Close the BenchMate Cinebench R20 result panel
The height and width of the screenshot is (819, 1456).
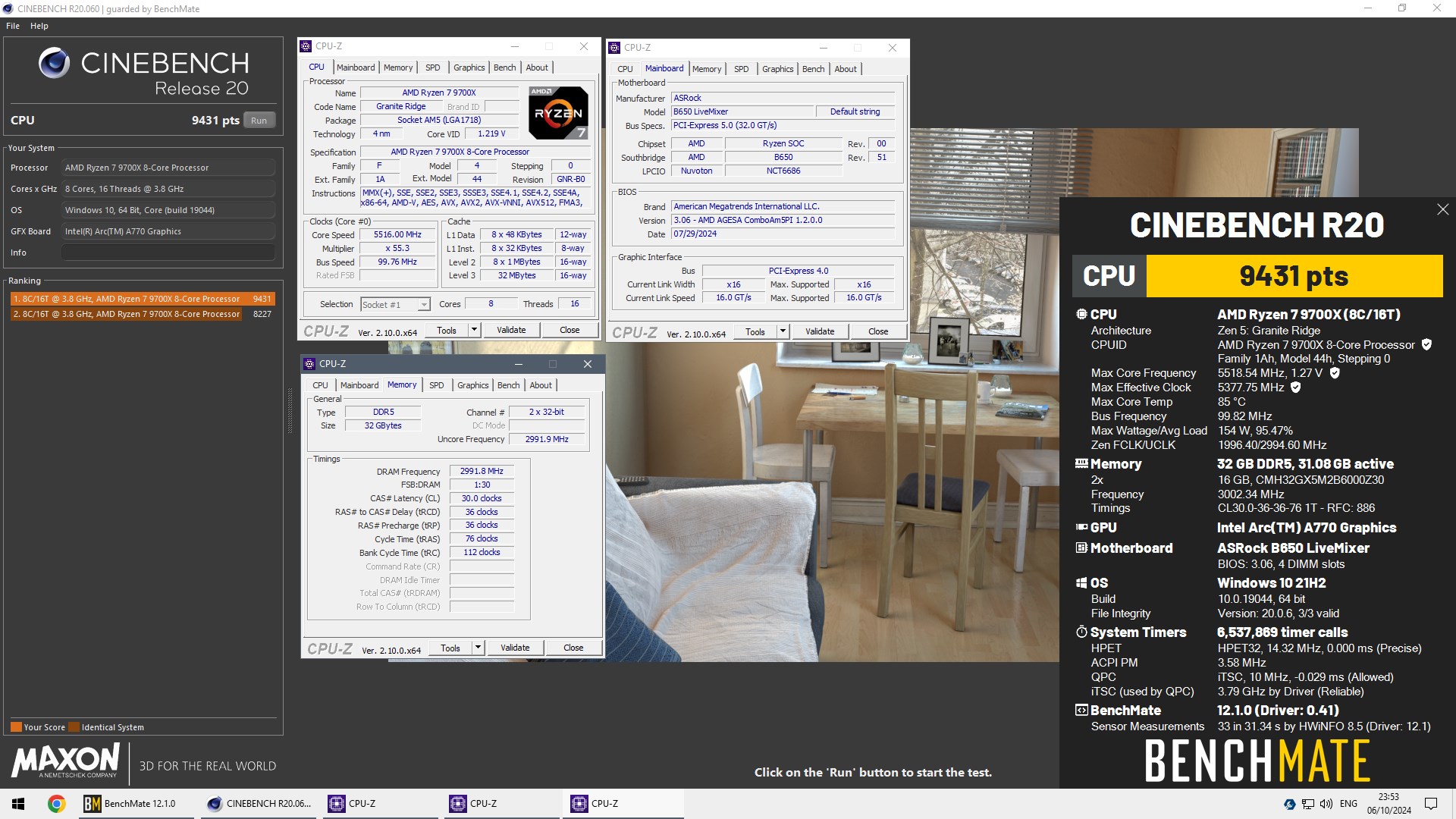pos(1442,210)
